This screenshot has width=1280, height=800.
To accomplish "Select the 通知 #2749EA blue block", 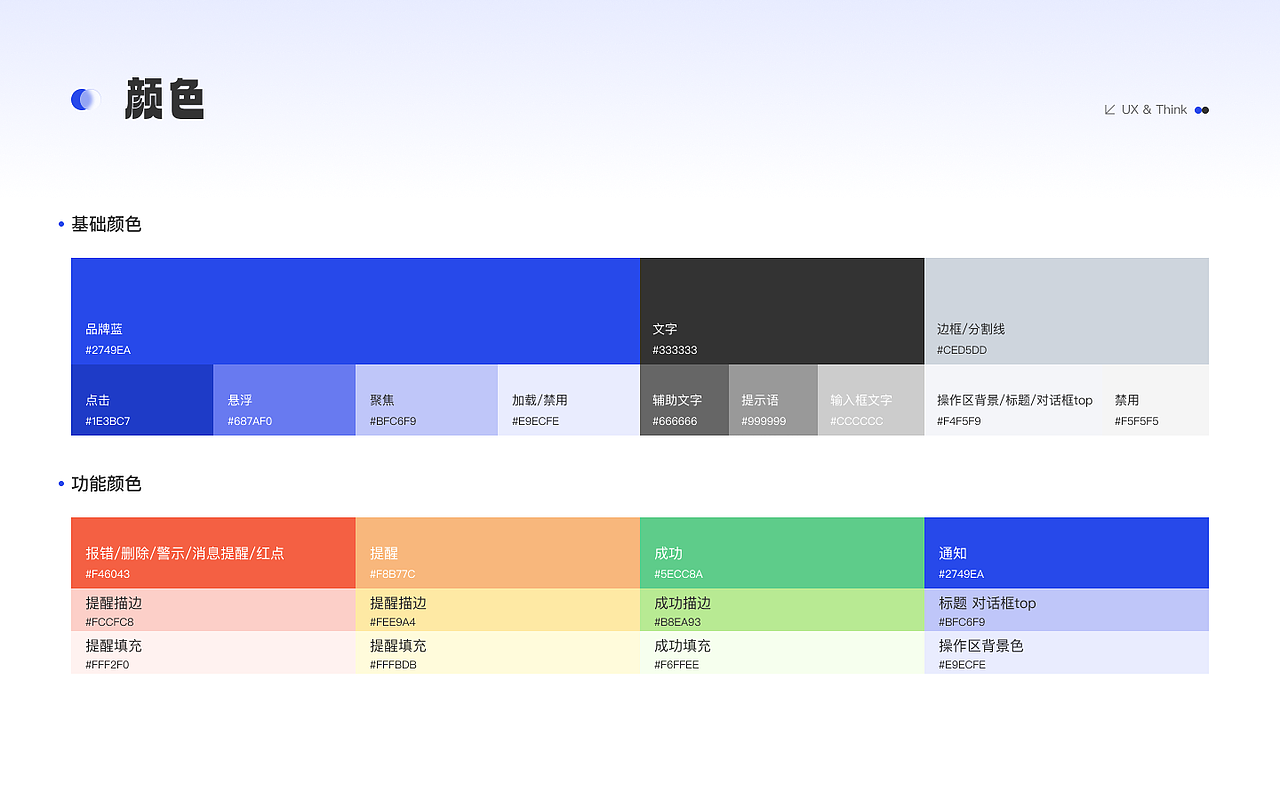I will 1066,552.
